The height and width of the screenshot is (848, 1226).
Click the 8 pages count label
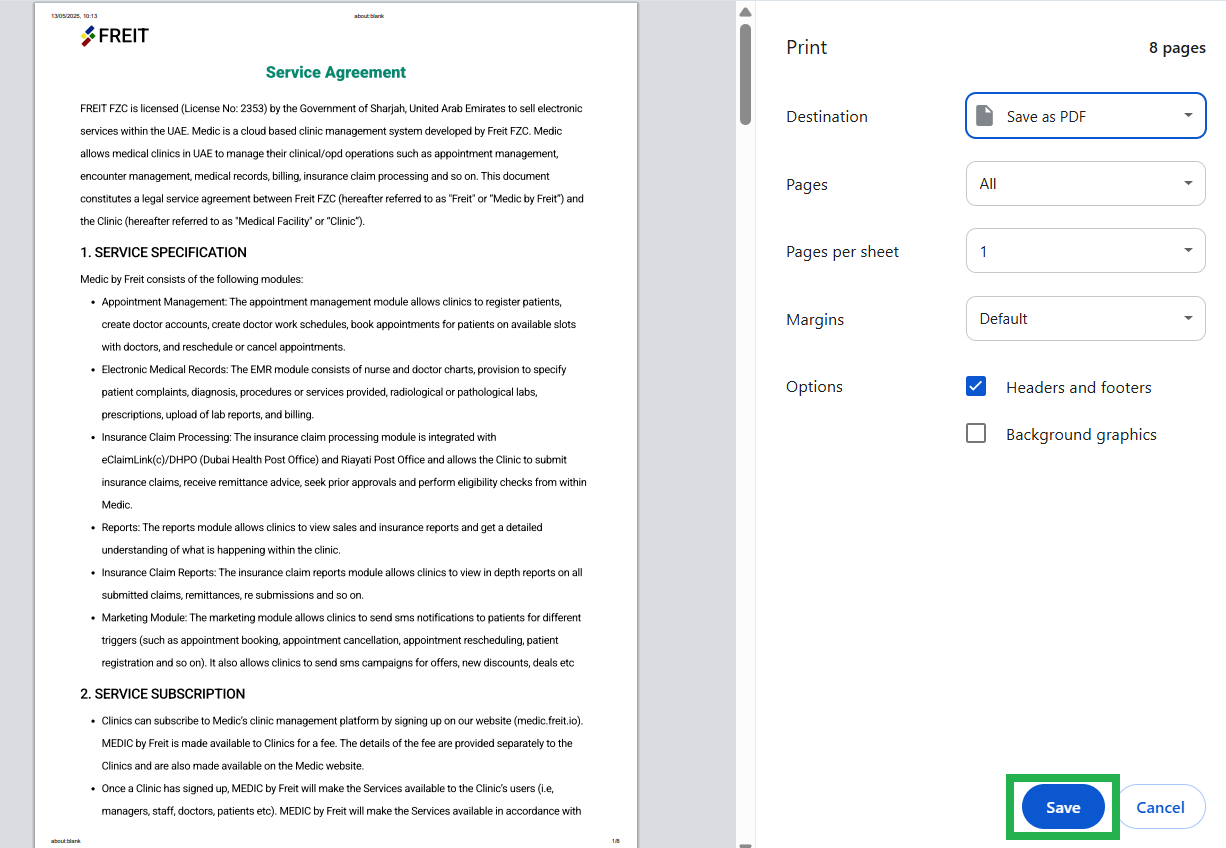click(1177, 48)
